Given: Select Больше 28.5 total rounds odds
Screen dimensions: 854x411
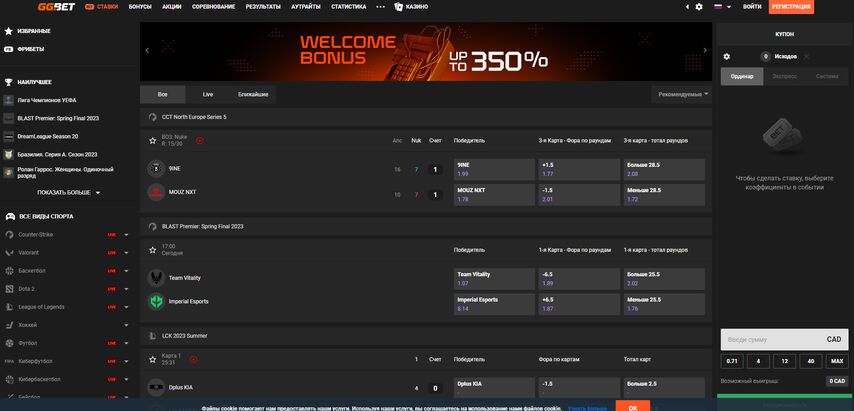Looking at the screenshot, I should click(664, 169).
